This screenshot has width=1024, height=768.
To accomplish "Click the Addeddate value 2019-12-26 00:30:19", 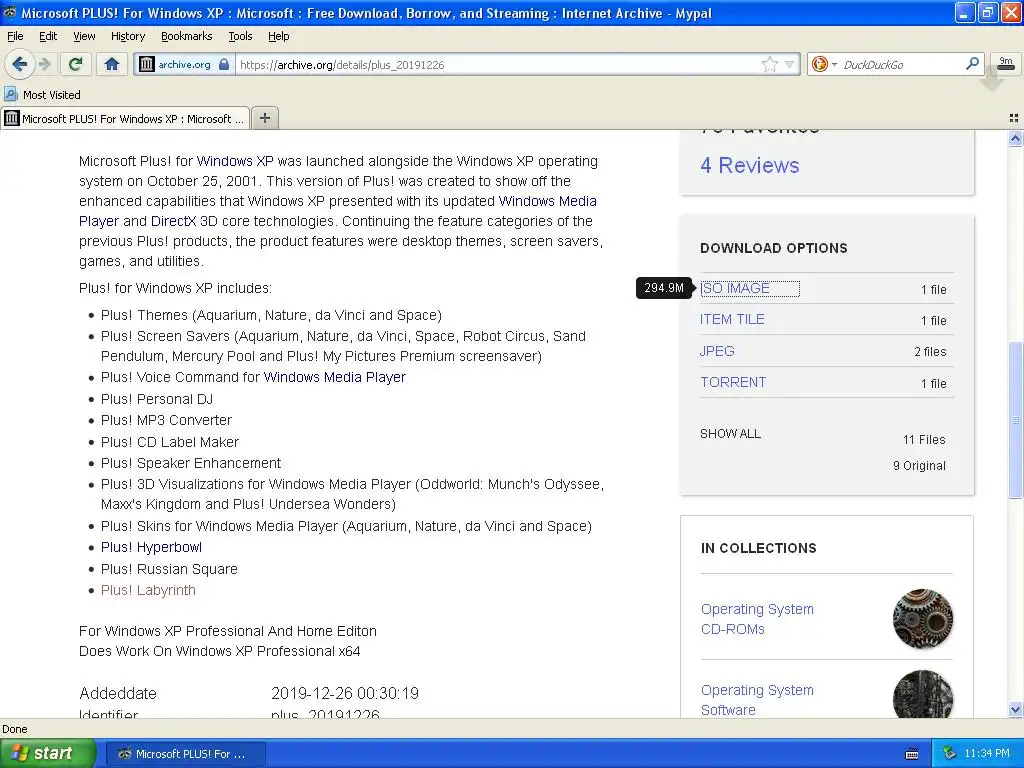I will [x=345, y=694].
